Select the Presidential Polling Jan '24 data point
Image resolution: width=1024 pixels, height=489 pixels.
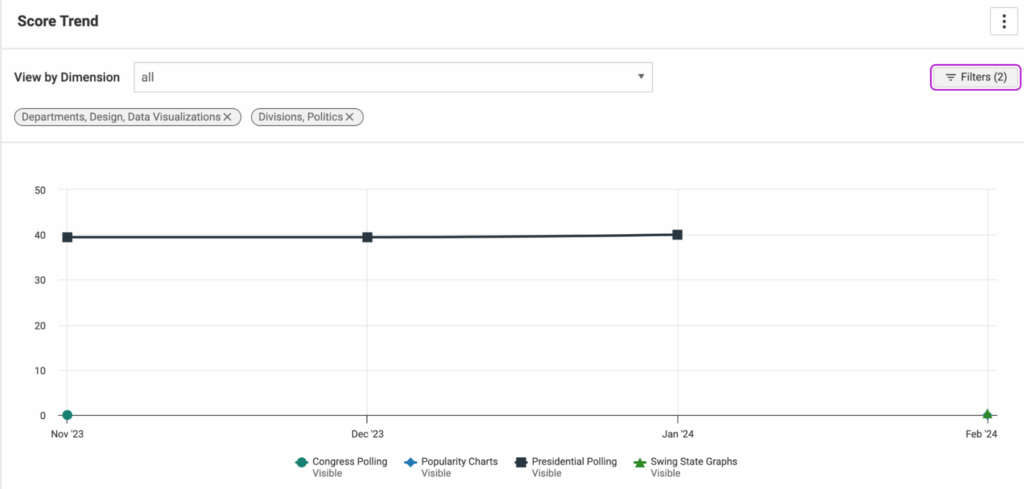click(x=677, y=234)
